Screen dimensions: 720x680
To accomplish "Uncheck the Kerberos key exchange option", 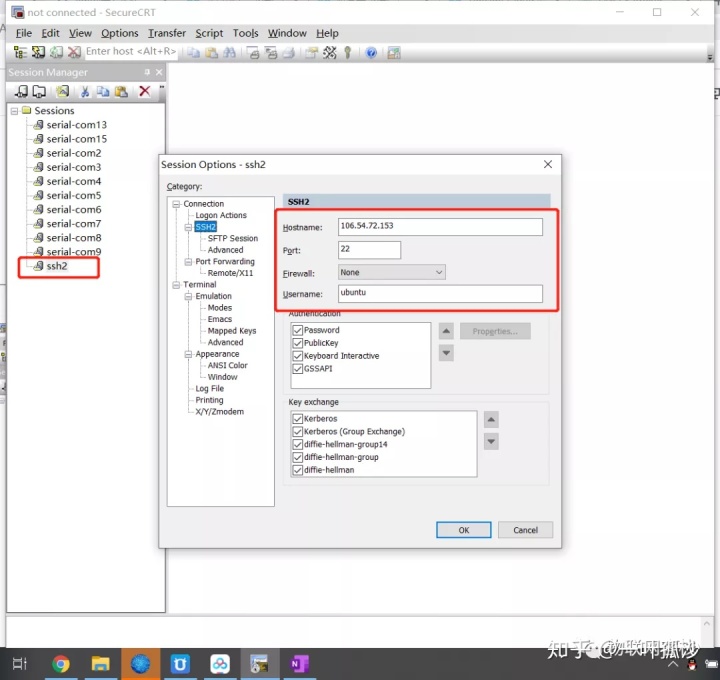I will [x=298, y=419].
